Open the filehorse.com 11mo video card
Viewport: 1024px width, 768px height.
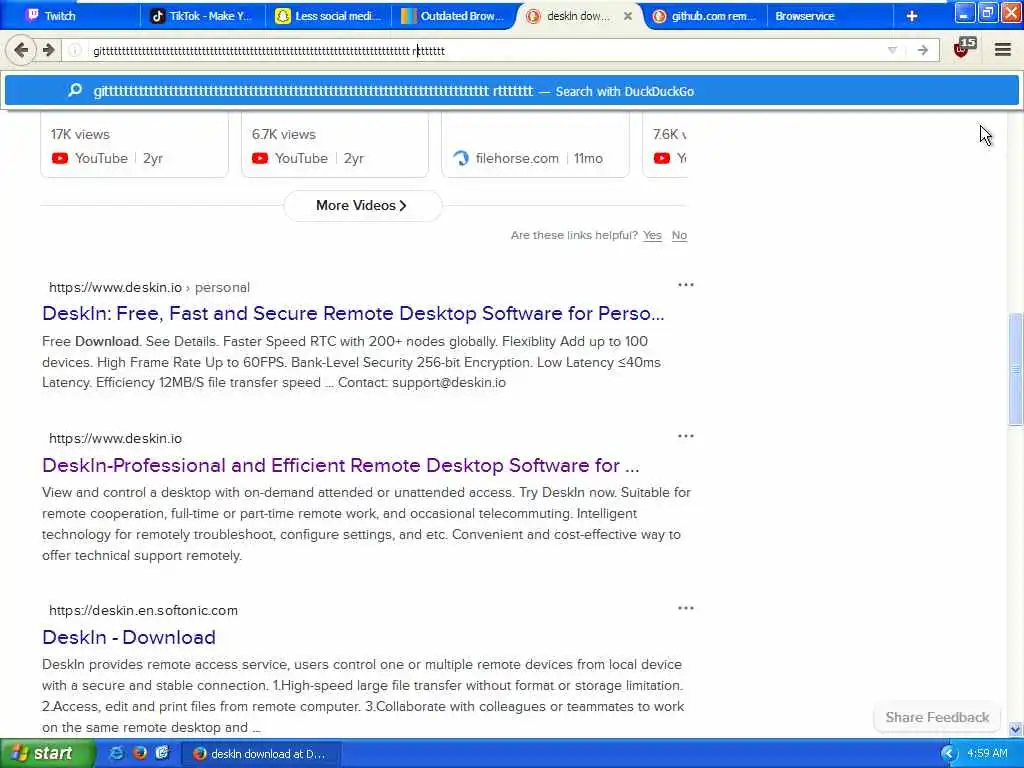[536, 145]
